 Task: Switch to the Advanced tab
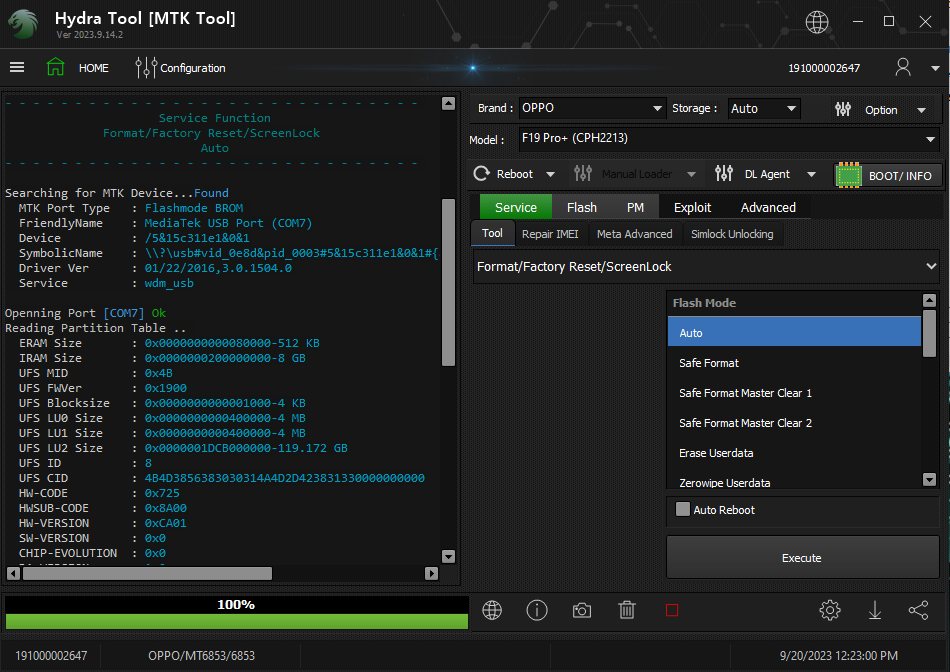[x=768, y=207]
